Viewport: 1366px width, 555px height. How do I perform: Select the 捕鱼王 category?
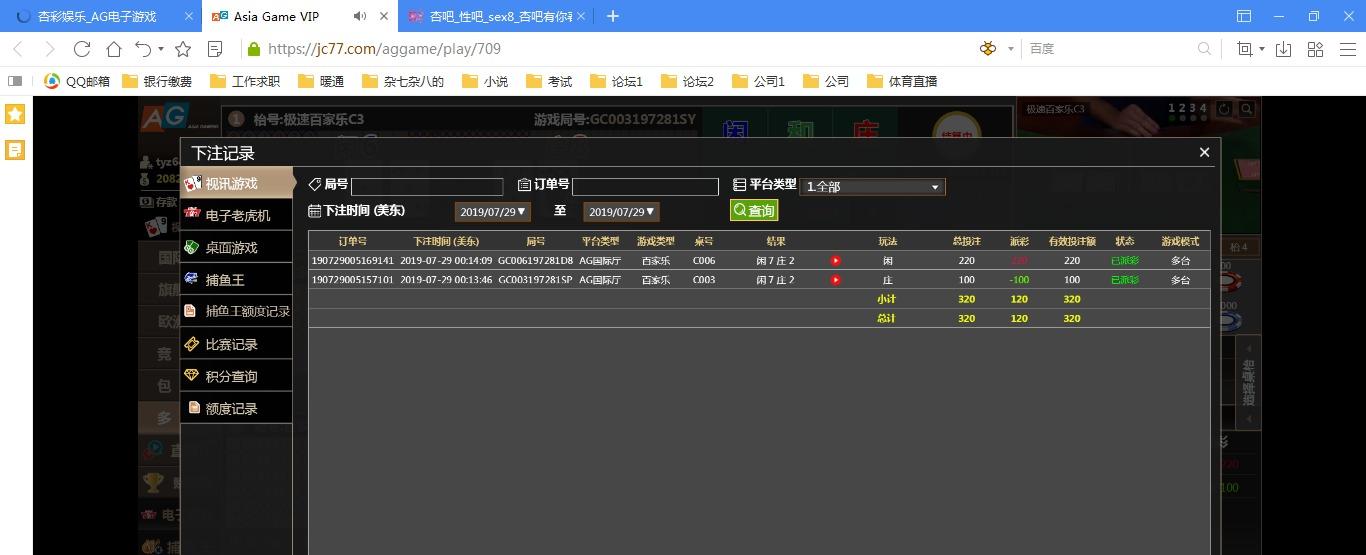(x=236, y=280)
